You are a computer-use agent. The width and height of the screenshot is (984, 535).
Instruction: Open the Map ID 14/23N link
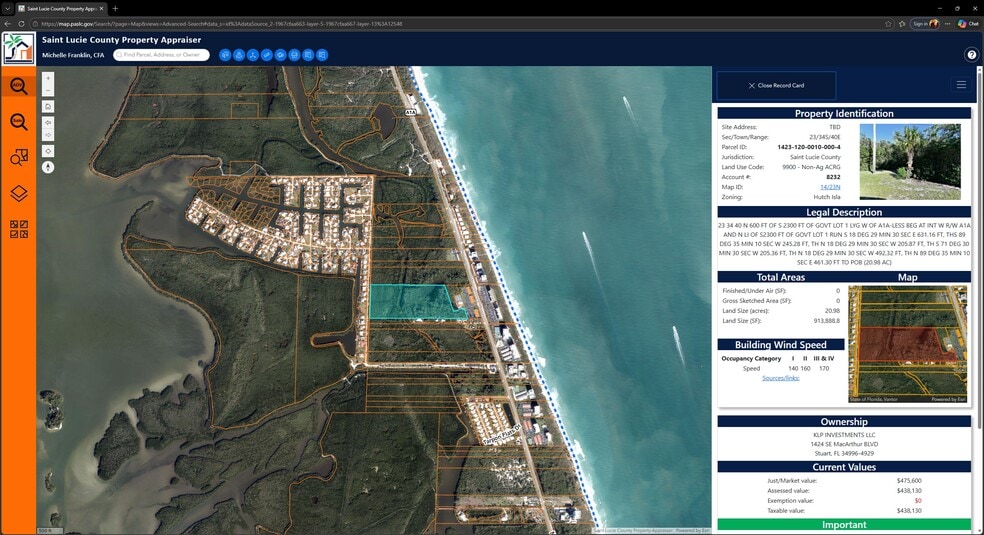(830, 187)
